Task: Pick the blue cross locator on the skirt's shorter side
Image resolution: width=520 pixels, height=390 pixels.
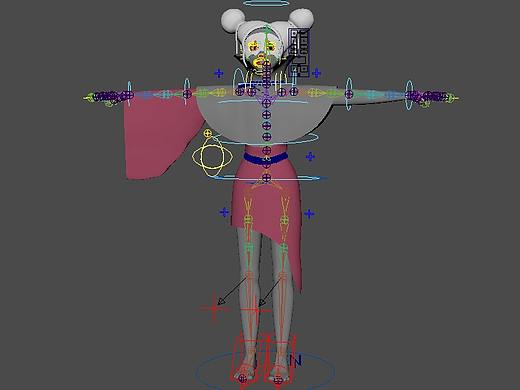Action: point(224,212)
